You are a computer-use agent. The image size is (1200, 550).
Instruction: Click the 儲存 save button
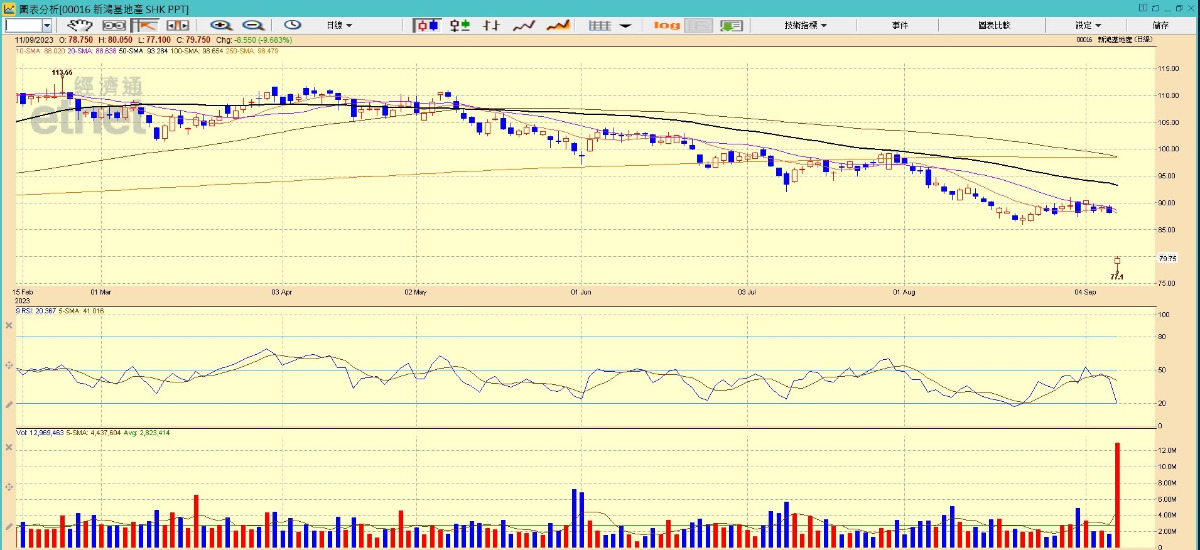point(1160,25)
